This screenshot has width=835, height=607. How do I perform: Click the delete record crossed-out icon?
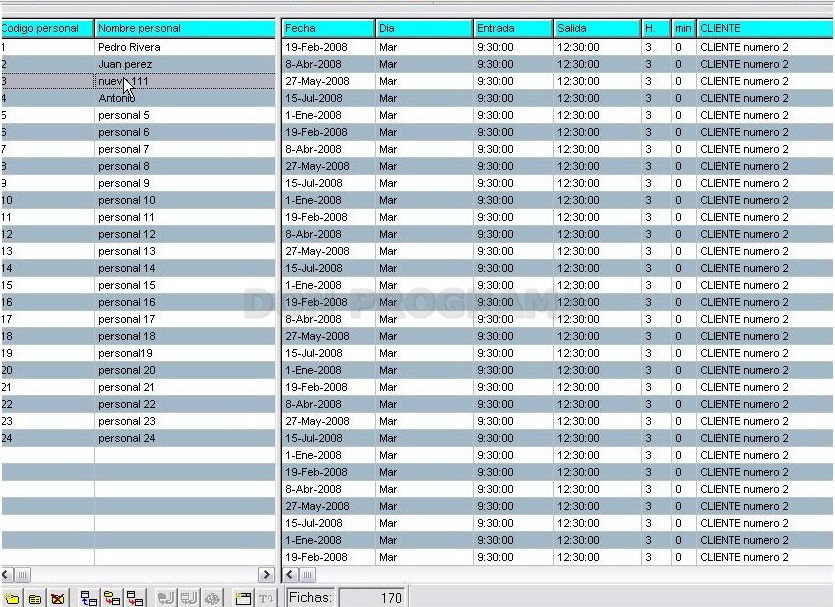(x=58, y=598)
